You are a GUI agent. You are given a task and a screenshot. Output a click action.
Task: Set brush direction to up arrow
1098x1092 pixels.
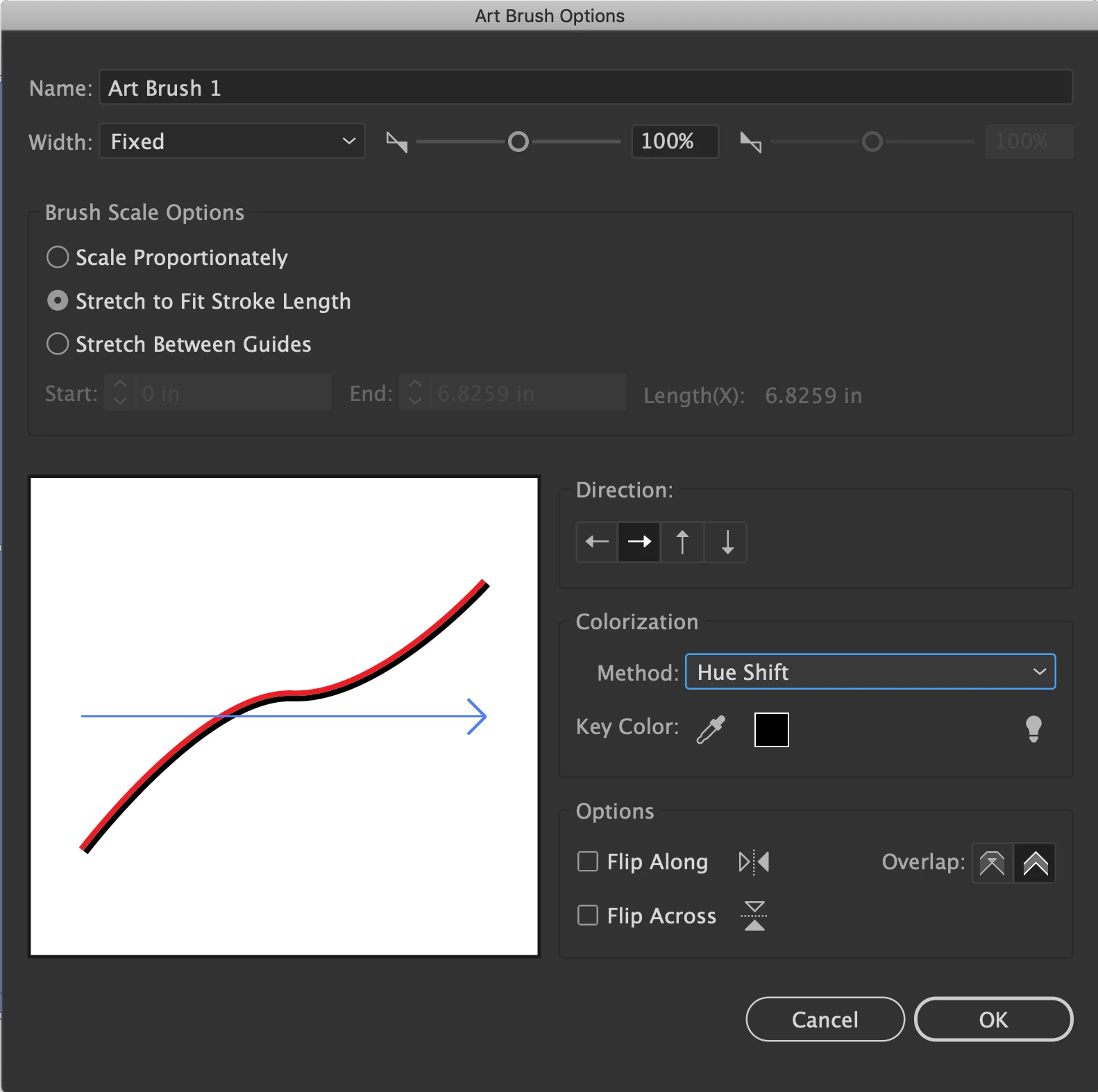pos(682,542)
